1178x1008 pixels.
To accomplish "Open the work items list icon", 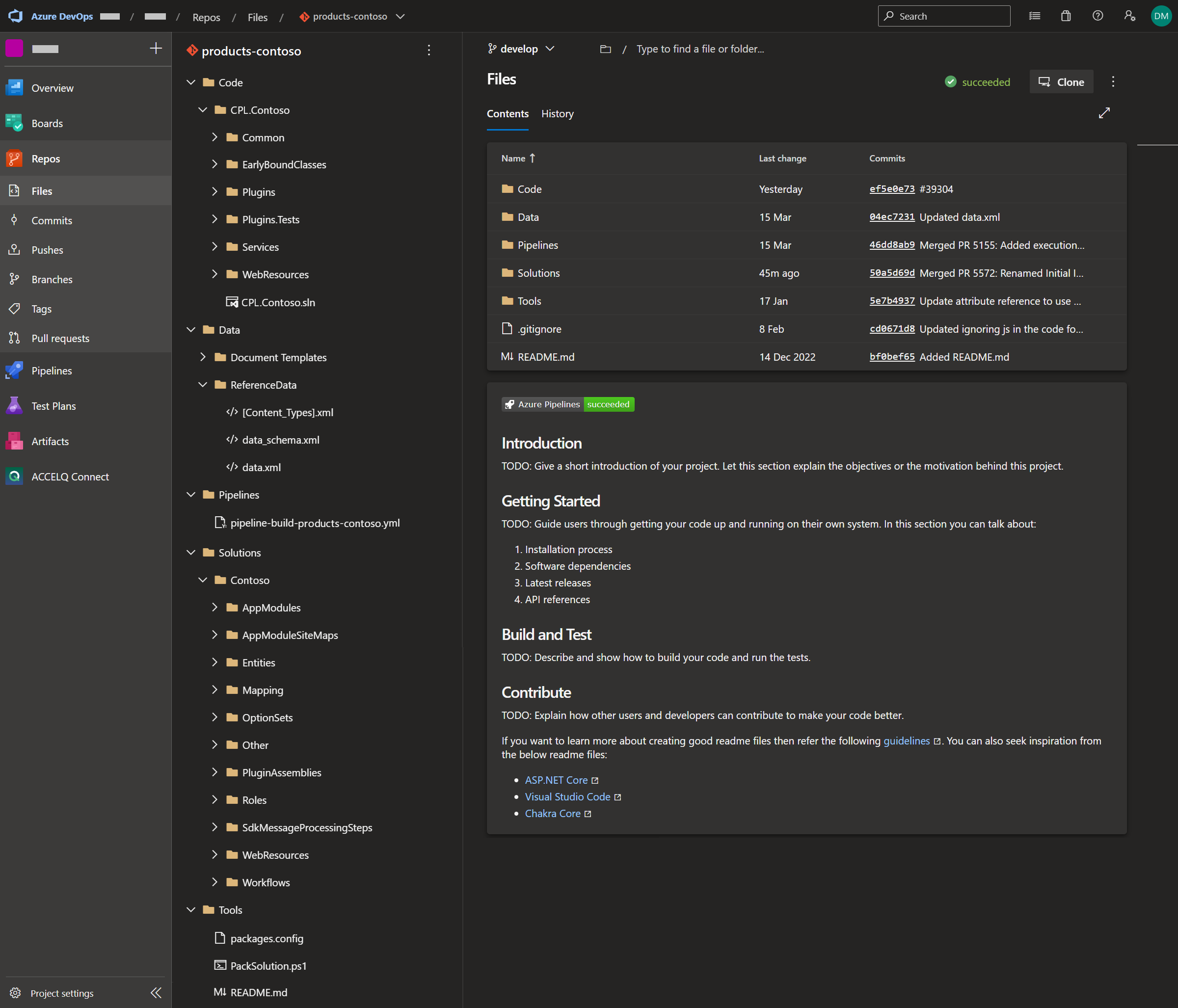I will tap(1034, 16).
